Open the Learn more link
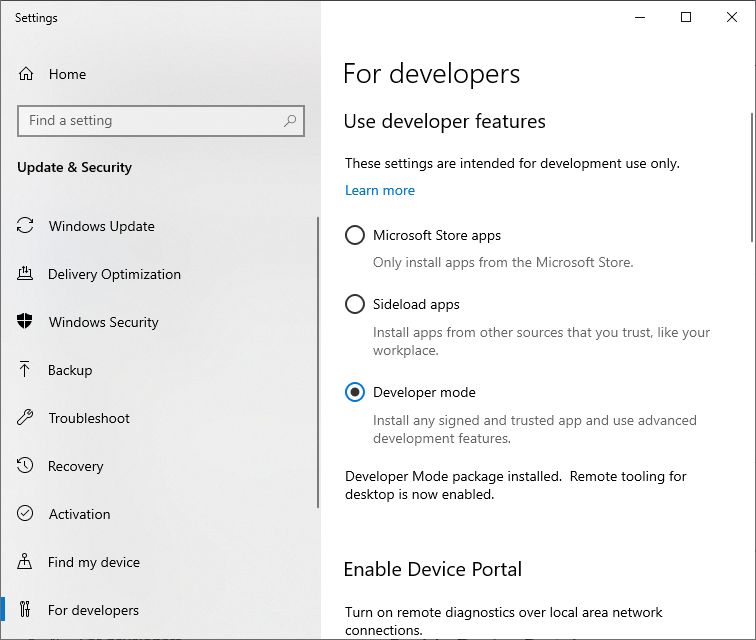The width and height of the screenshot is (756, 640). [x=380, y=190]
